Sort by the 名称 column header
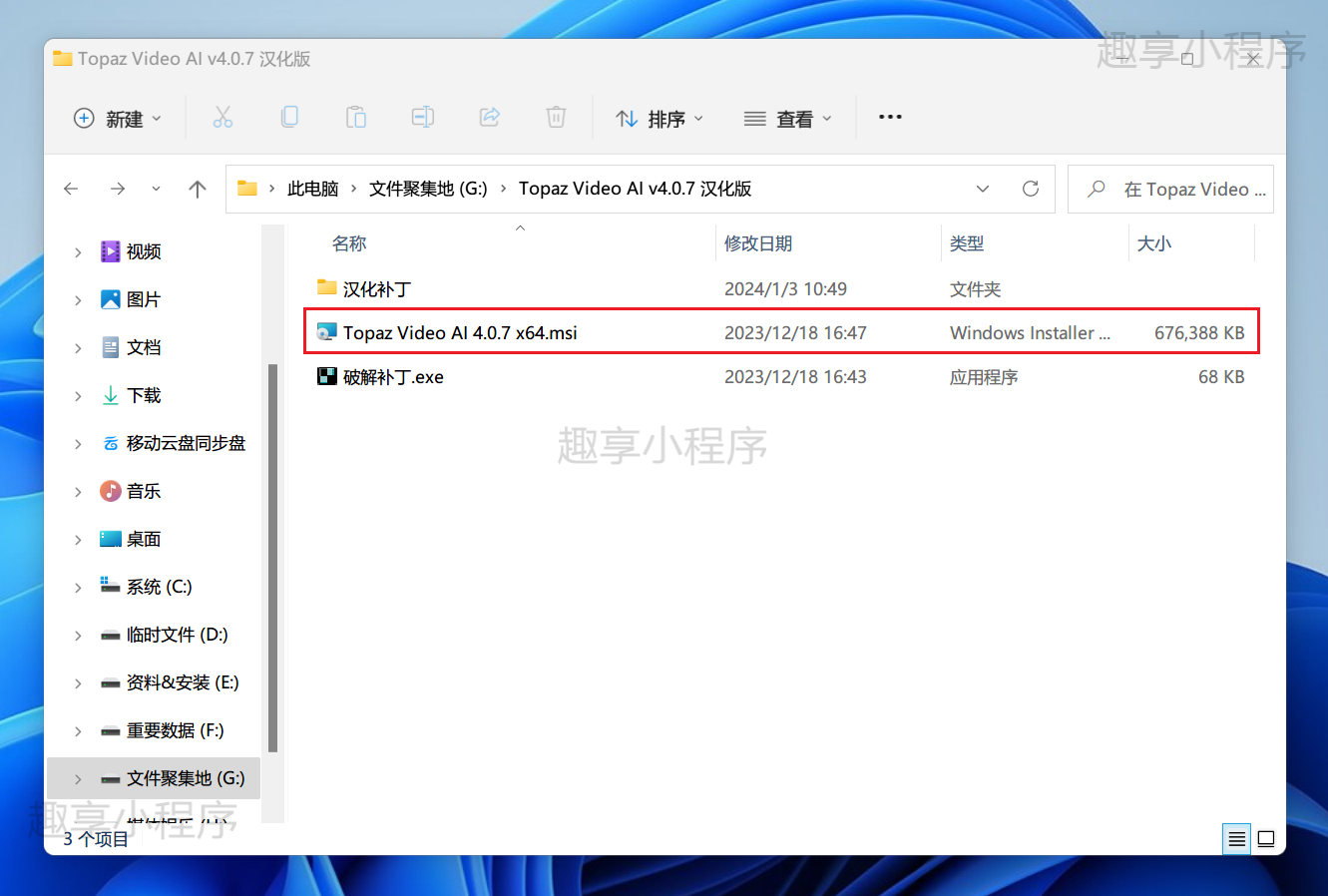Viewport: 1328px width, 896px height. [x=349, y=243]
